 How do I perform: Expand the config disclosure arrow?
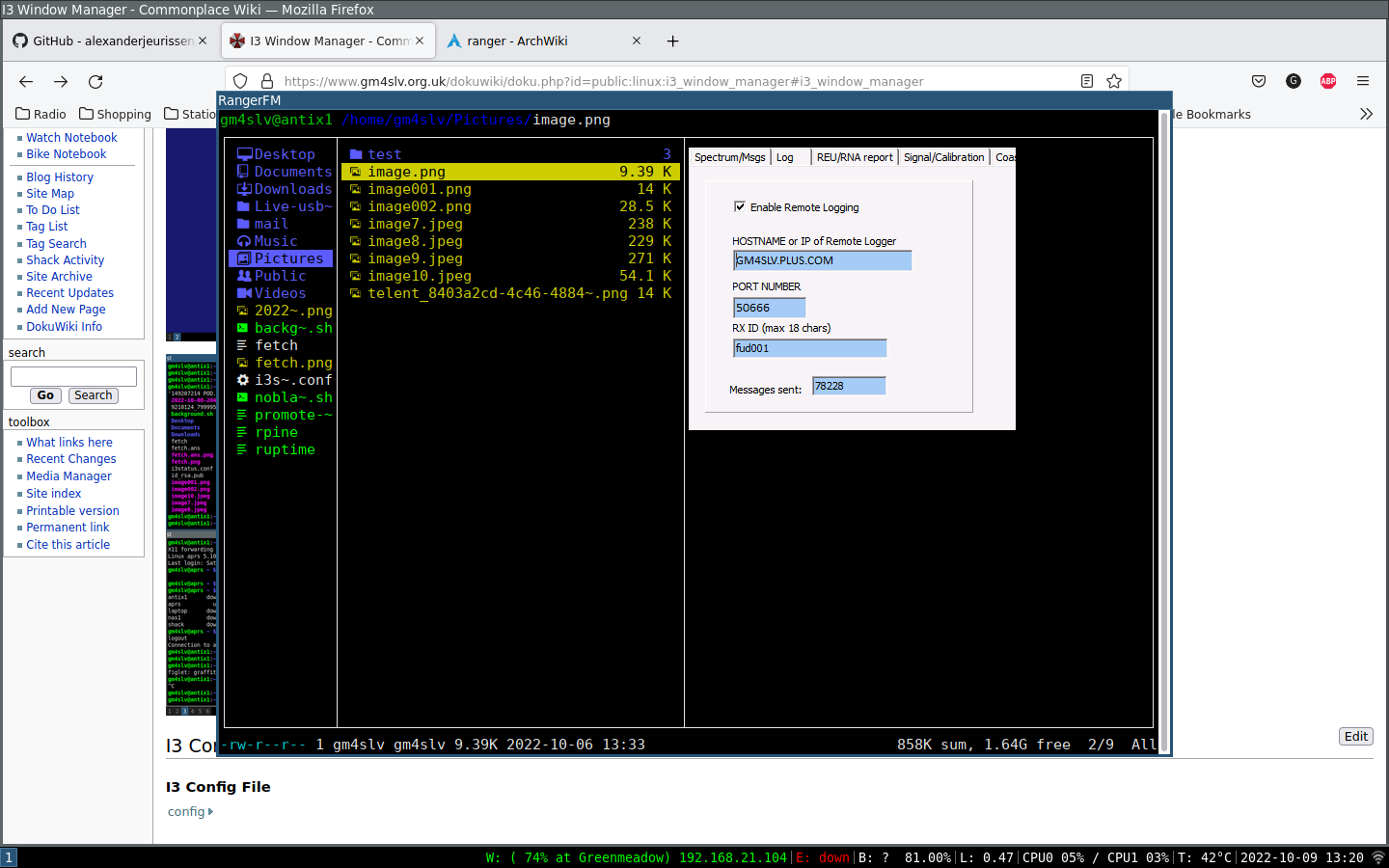(x=210, y=812)
